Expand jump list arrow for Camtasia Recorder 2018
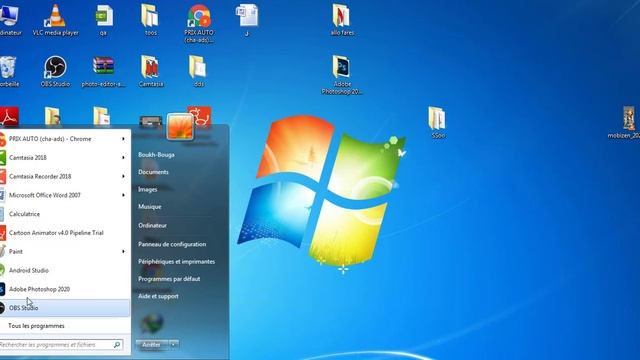The height and width of the screenshot is (360, 640). (x=123, y=176)
